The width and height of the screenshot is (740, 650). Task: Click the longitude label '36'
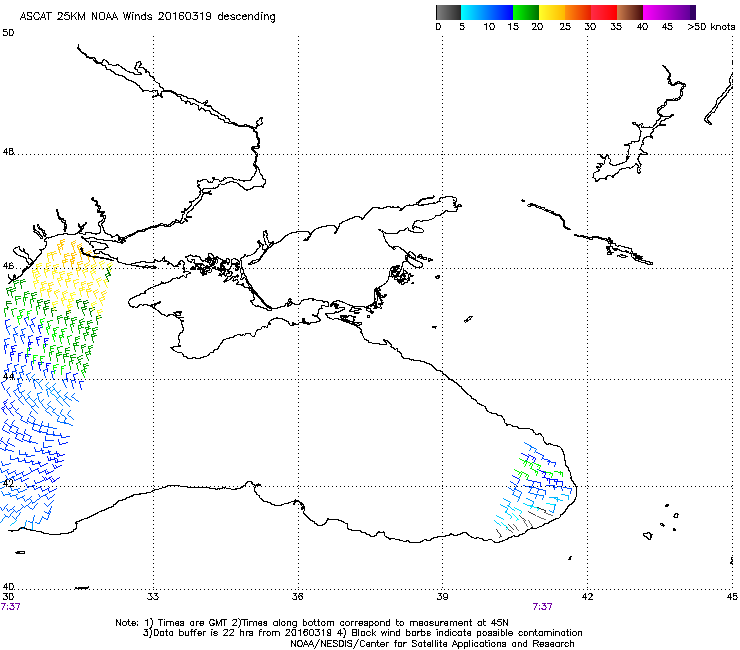tap(297, 597)
